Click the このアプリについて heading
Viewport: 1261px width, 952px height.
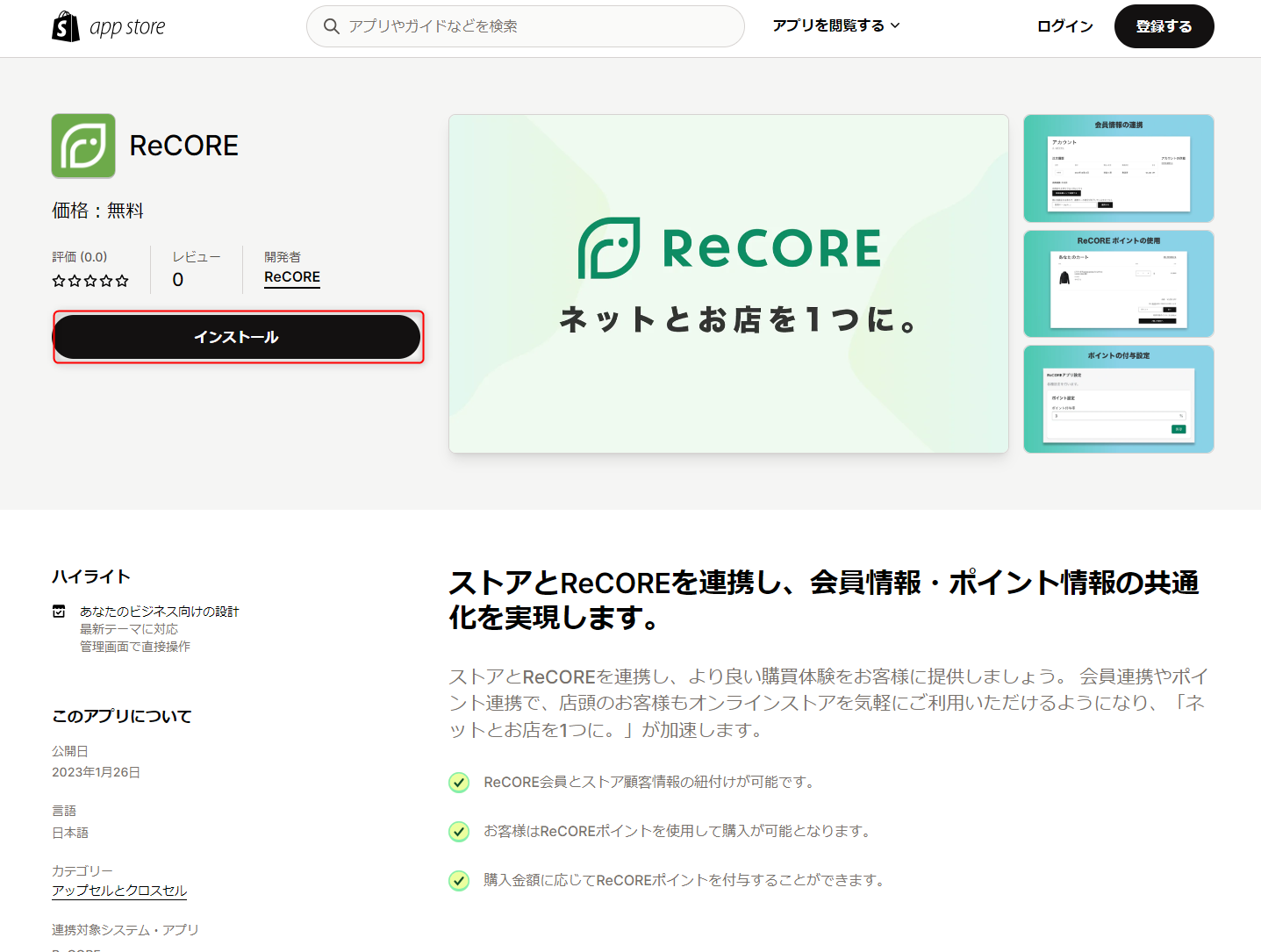pyautogui.click(x=122, y=716)
